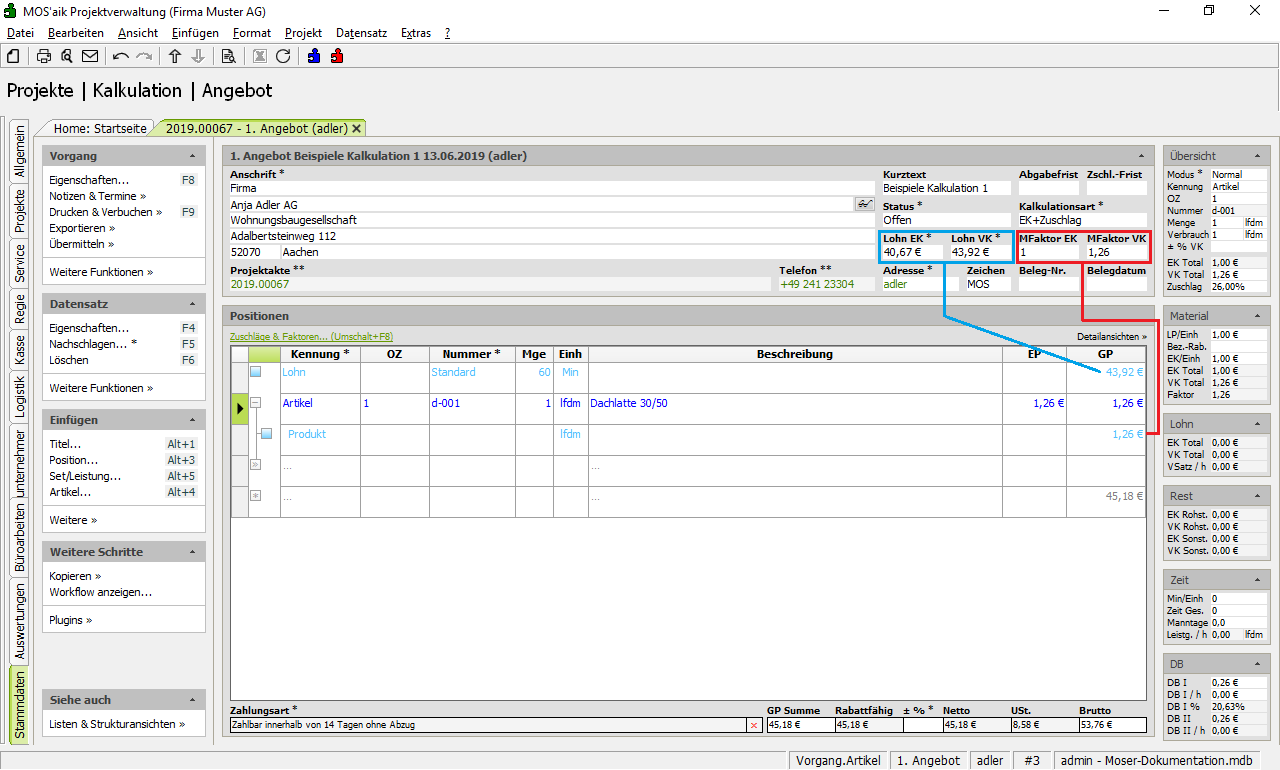Click the MFaktor VK input field
This screenshot has width=1280, height=770.
(x=1115, y=253)
